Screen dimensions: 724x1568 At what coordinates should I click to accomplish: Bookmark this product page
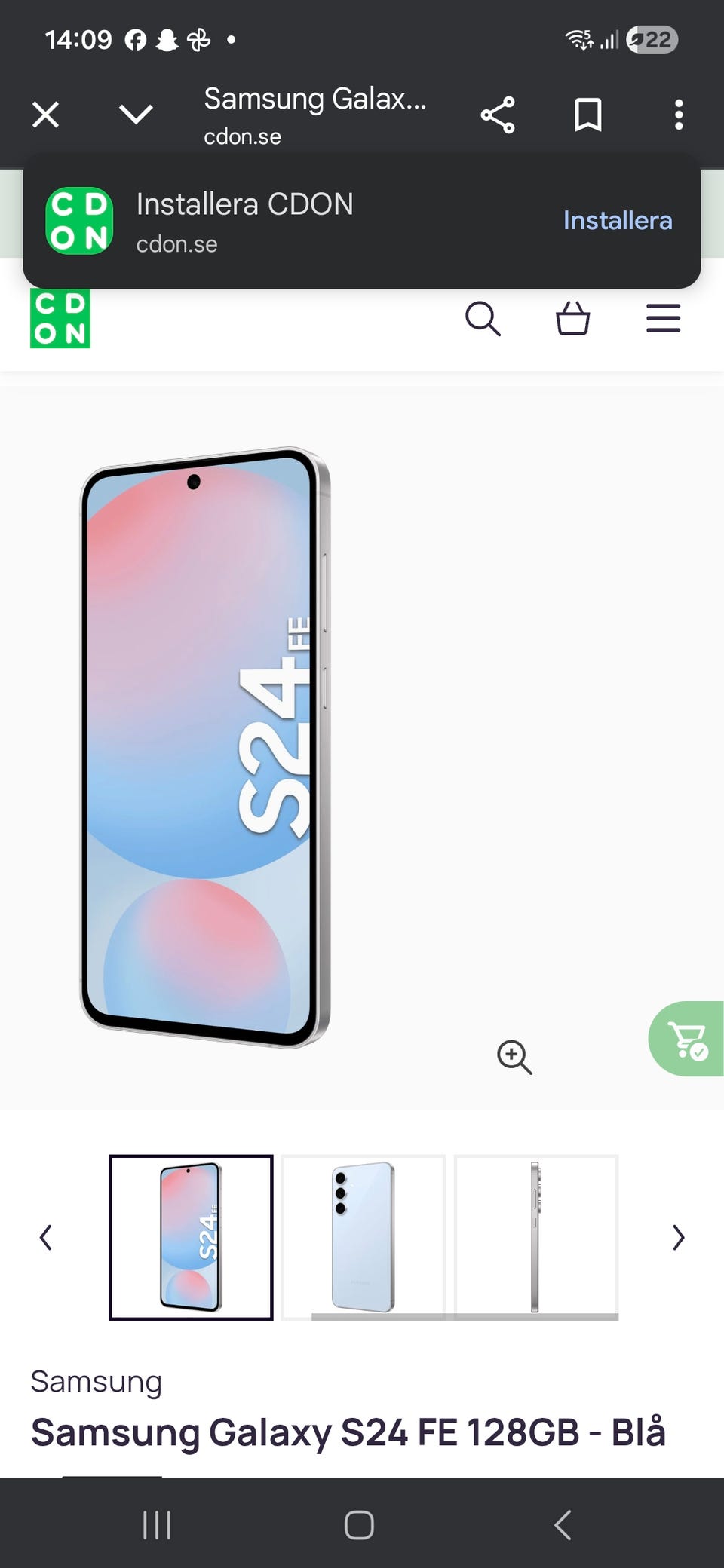click(588, 115)
